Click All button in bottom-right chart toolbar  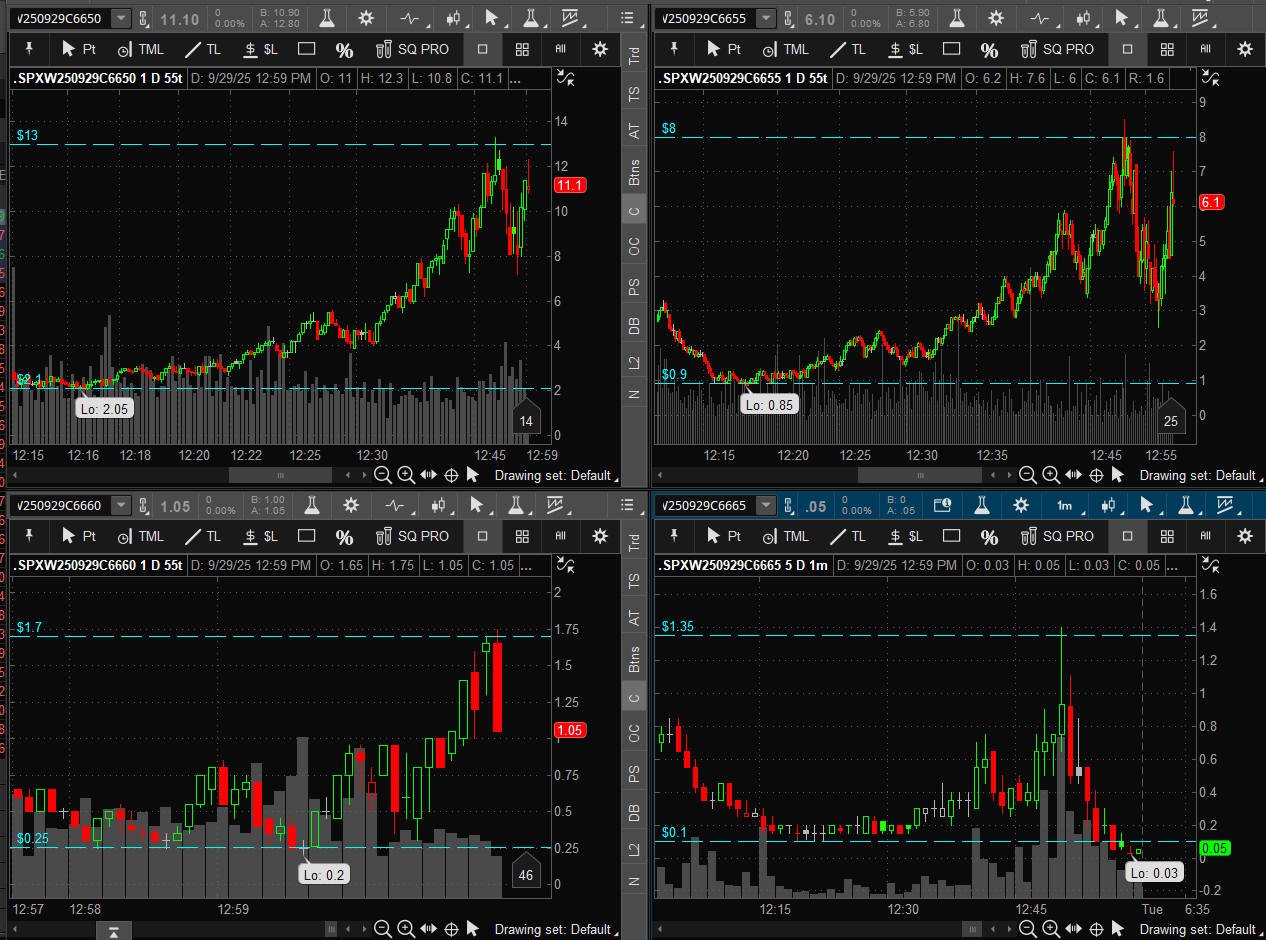point(1206,536)
